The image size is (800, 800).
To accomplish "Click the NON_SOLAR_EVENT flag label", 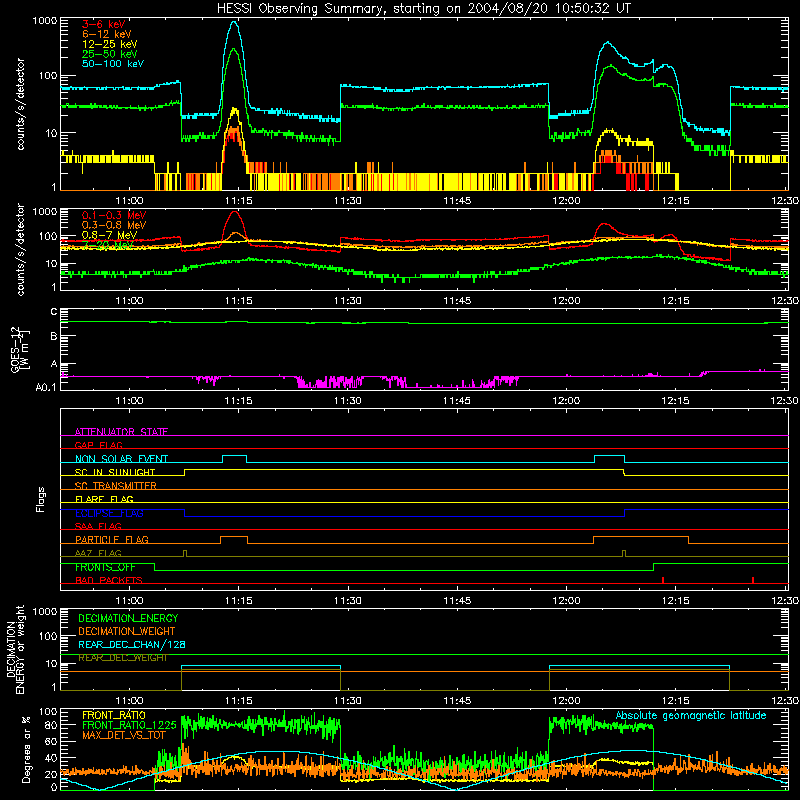I will pos(121,459).
